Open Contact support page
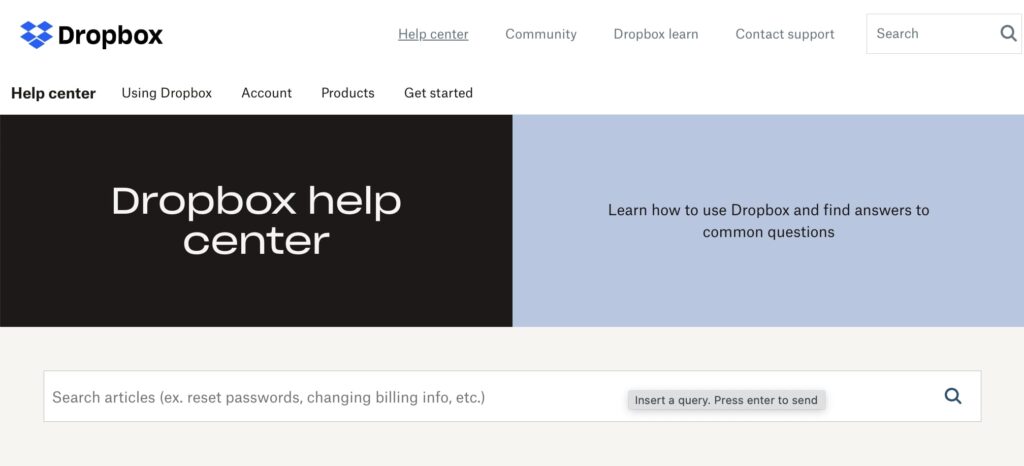 [785, 34]
